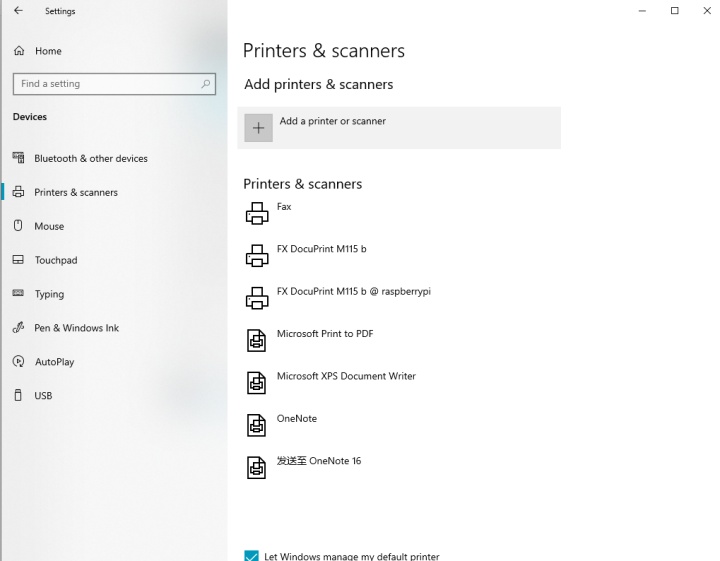The width and height of the screenshot is (720, 561).
Task: Click the Microsoft Print to PDF icon
Action: coord(256,341)
